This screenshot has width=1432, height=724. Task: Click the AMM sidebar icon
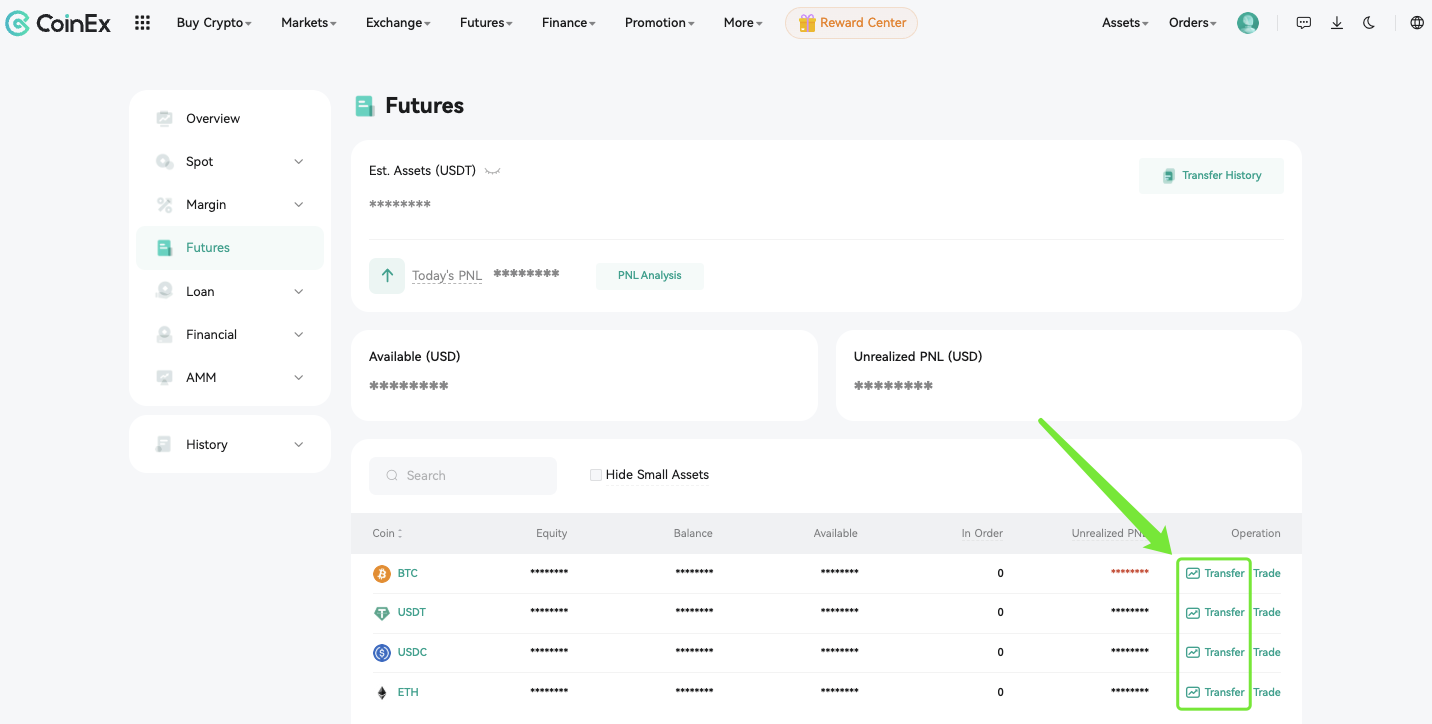pyautogui.click(x=165, y=377)
